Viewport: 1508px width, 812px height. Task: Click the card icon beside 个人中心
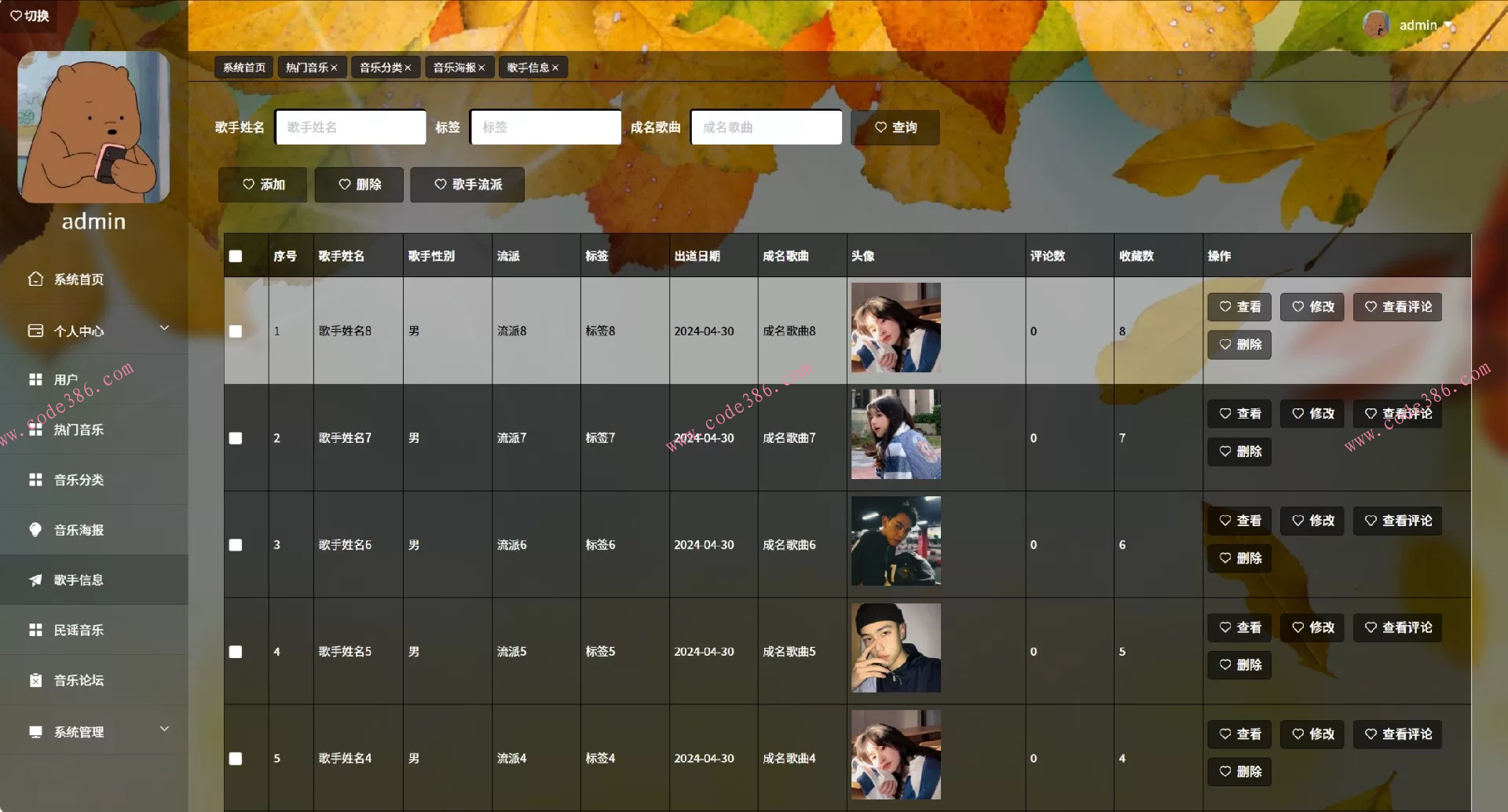(35, 331)
